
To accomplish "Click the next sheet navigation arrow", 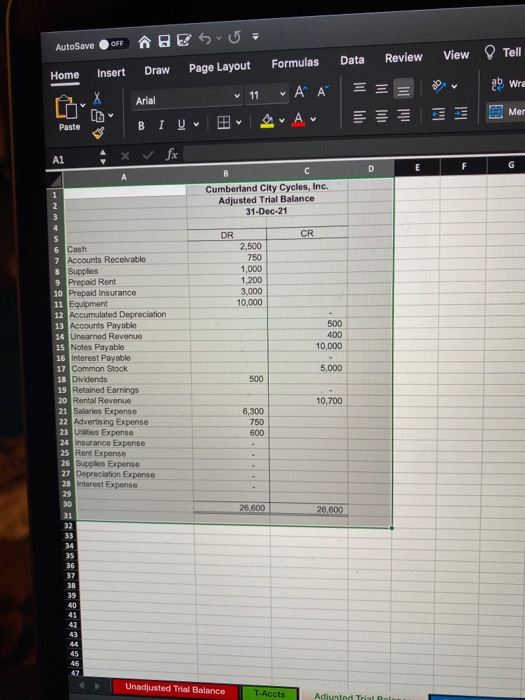I will (97, 686).
